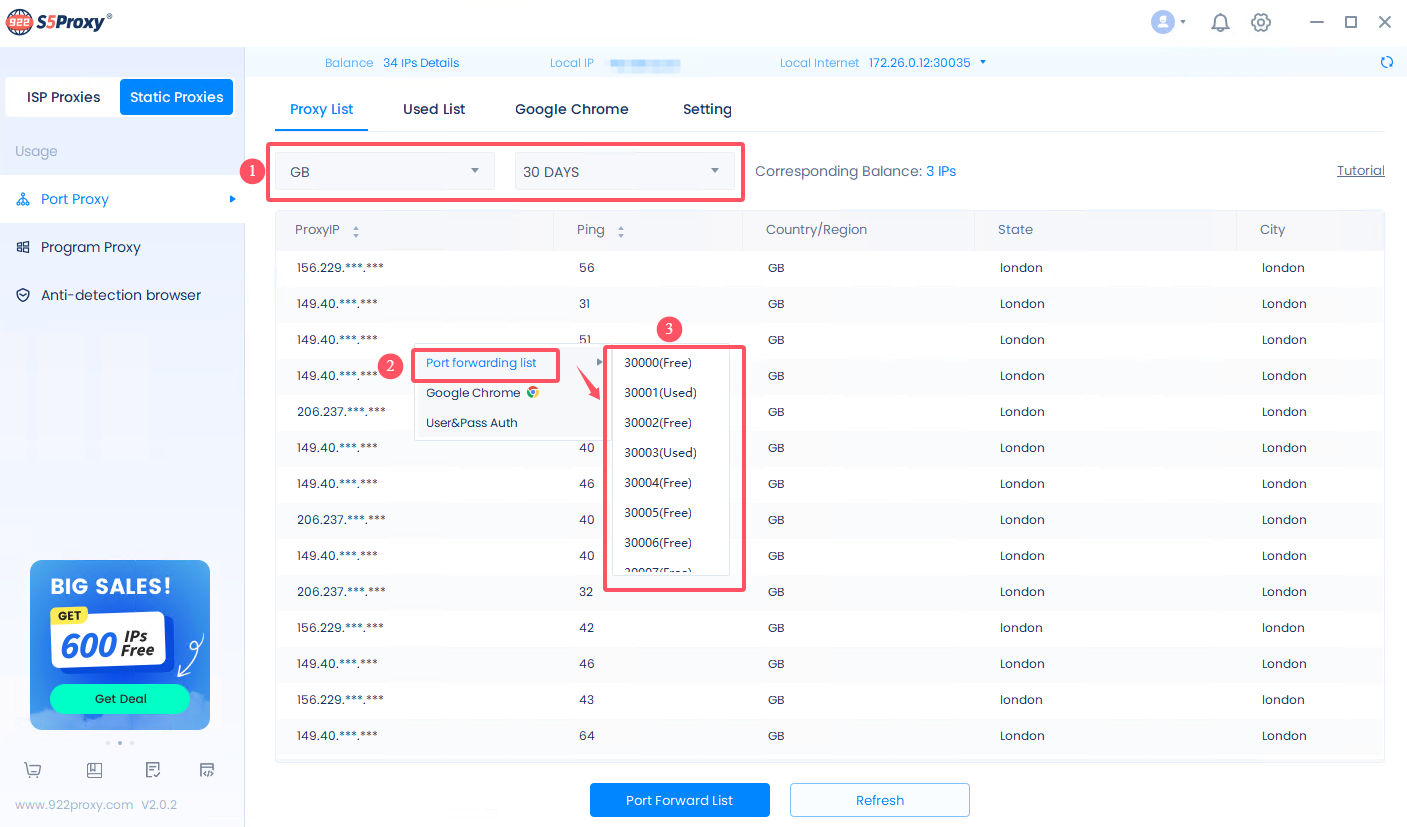Select the Static Proxies toggle

176,97
